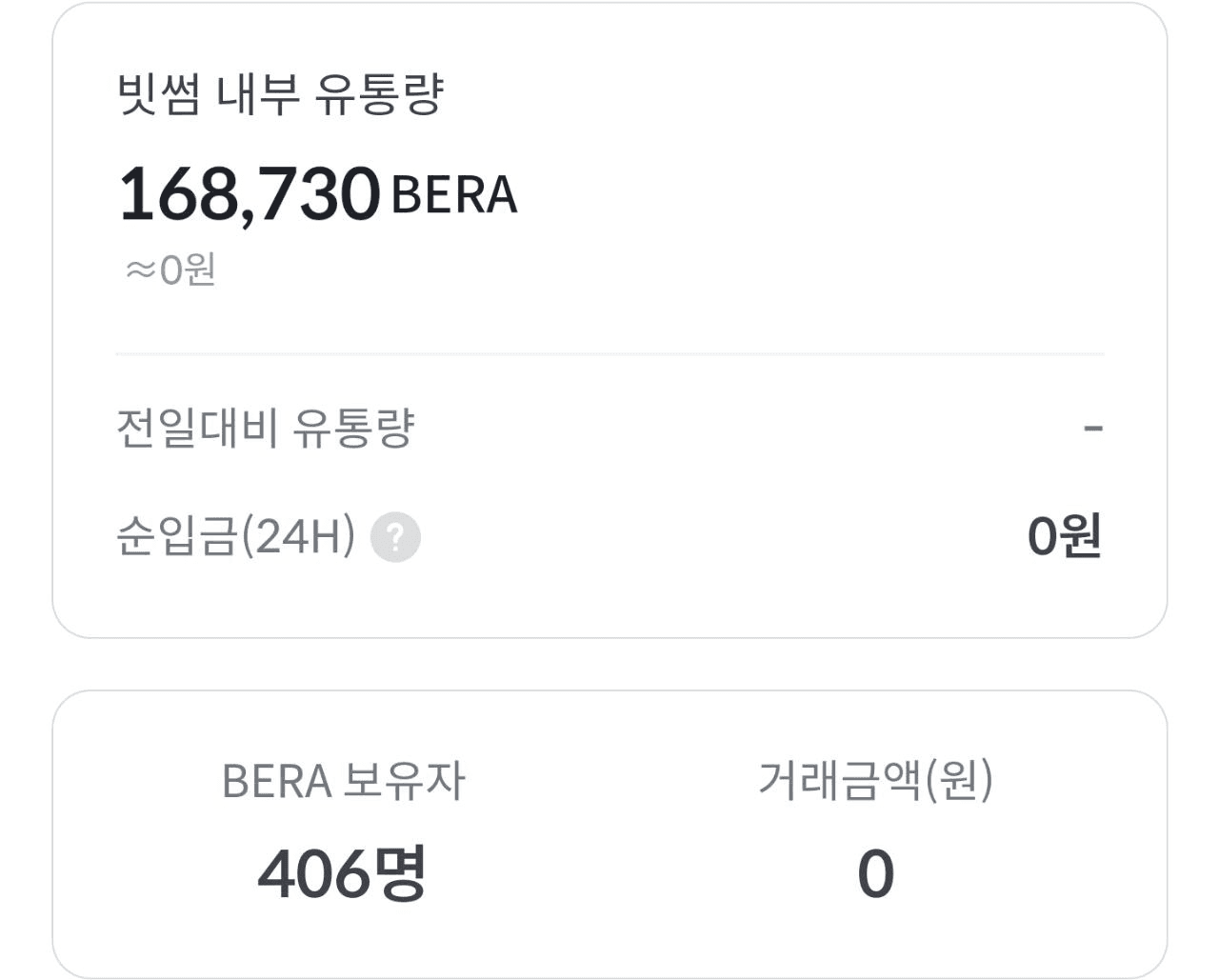Tap the 406명 holder count
The image size is (1219, 980).
(x=342, y=873)
